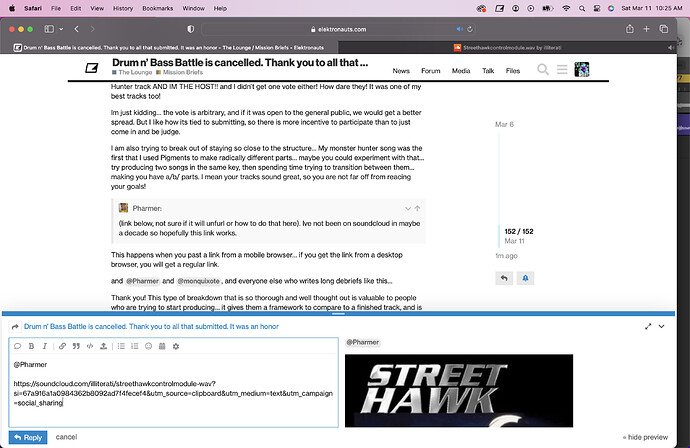Image resolution: width=690 pixels, height=448 pixels.
Task: Go back in Safari
Action: click(77, 29)
